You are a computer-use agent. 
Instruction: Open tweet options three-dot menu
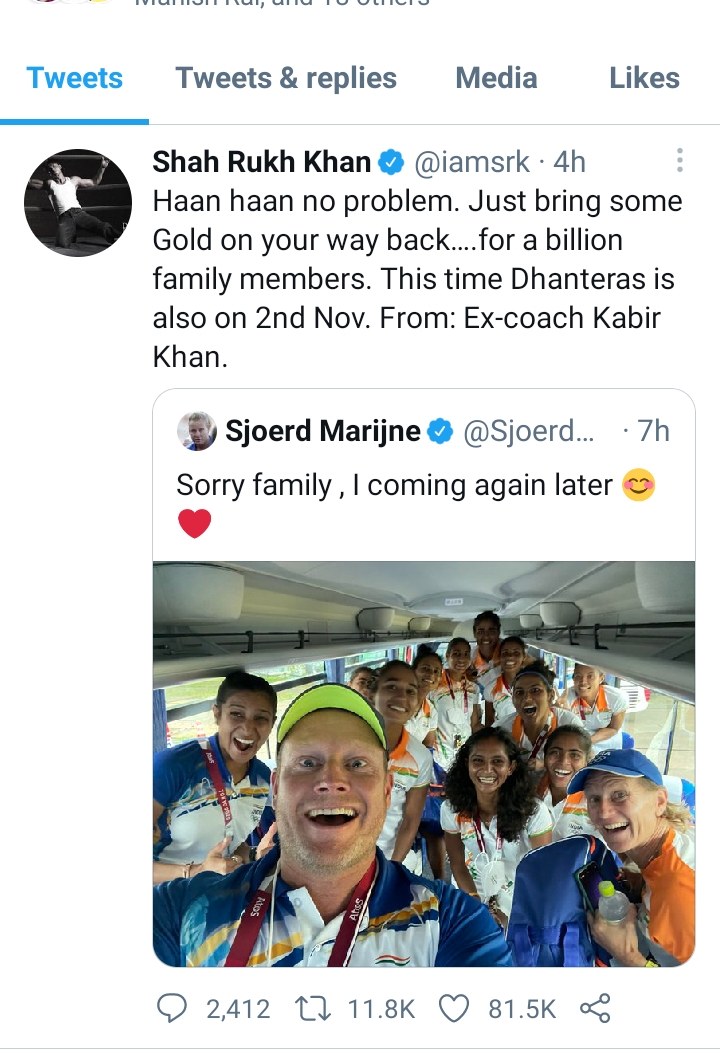[680, 161]
